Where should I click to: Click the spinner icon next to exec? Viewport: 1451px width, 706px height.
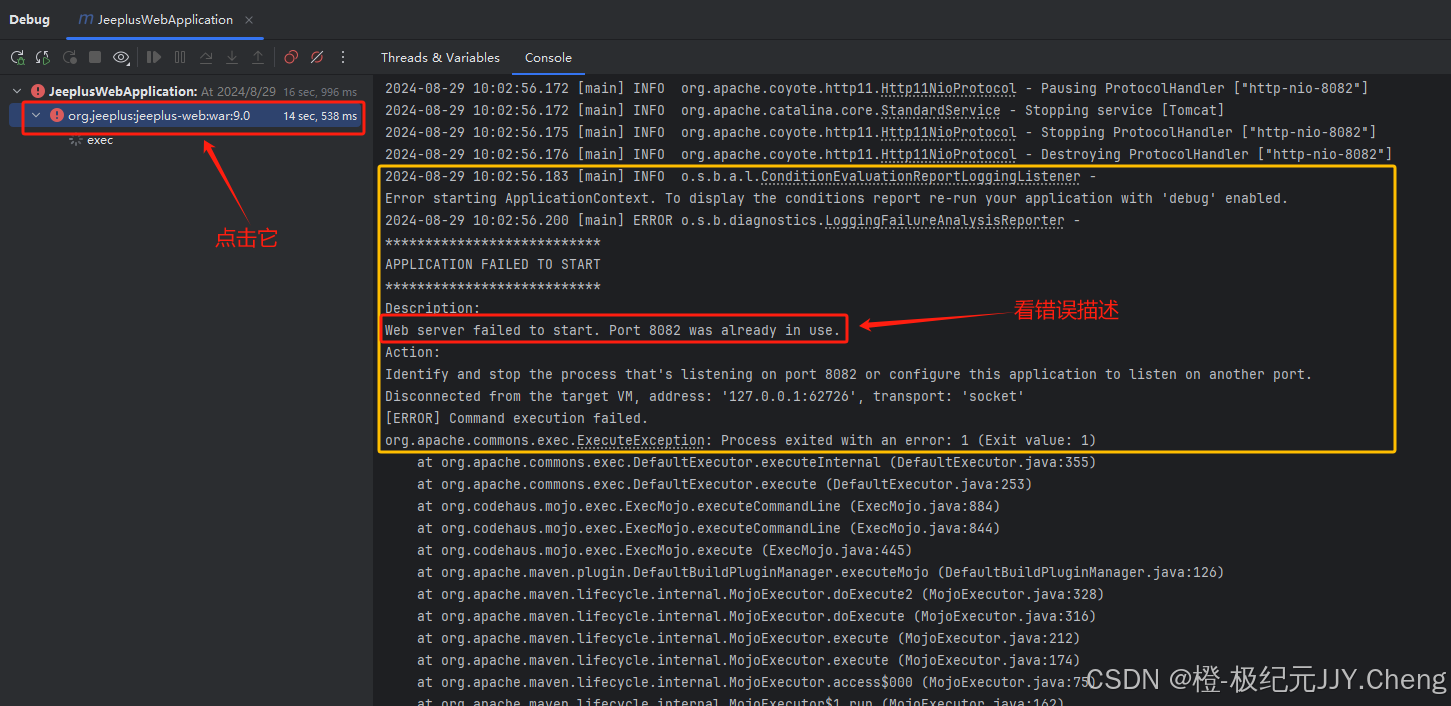tap(75, 140)
